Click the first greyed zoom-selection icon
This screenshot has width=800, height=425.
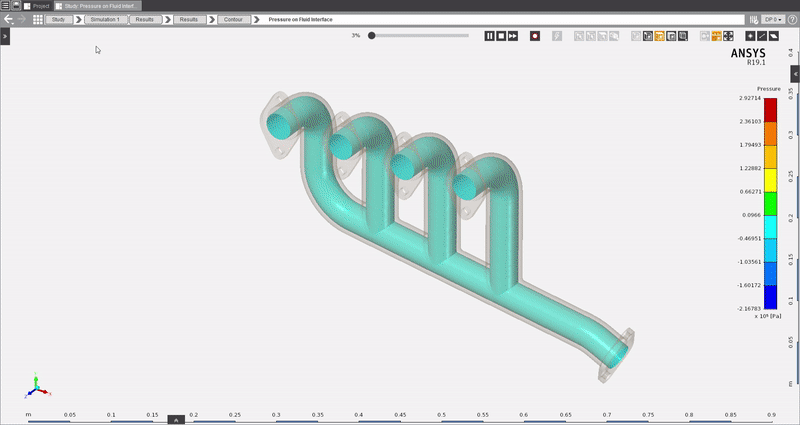coord(579,36)
